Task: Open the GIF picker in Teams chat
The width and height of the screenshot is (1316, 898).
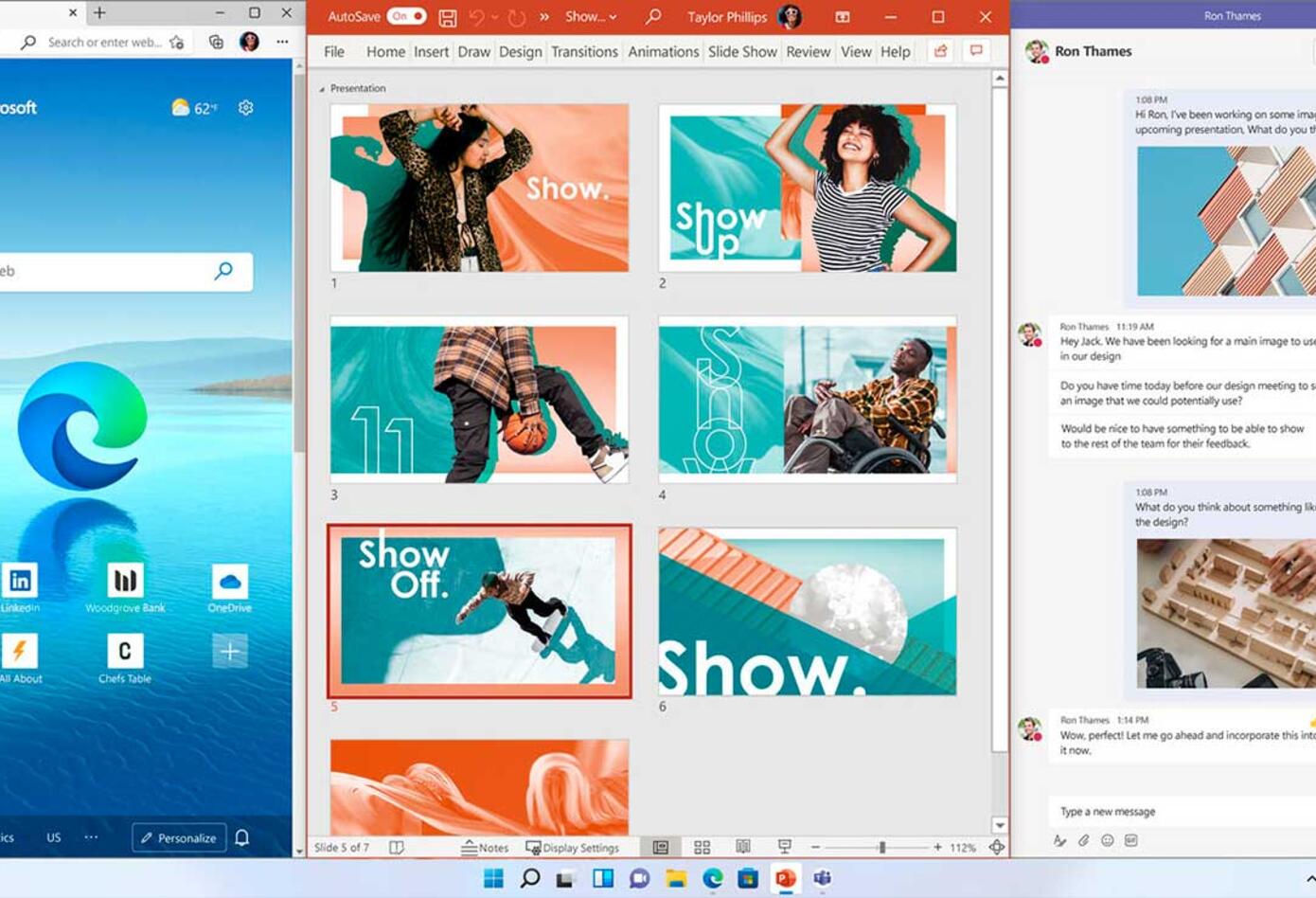Action: point(1130,840)
